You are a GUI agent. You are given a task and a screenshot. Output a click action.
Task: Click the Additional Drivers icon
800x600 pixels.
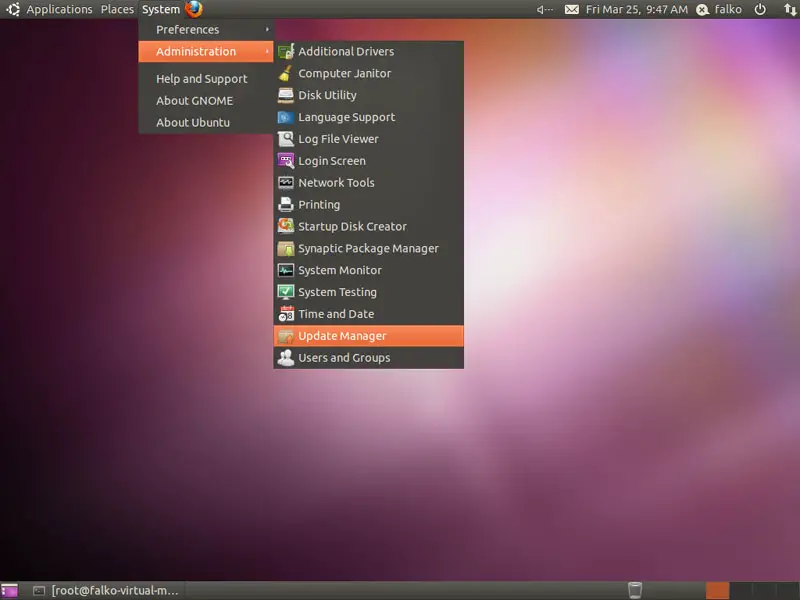(286, 51)
